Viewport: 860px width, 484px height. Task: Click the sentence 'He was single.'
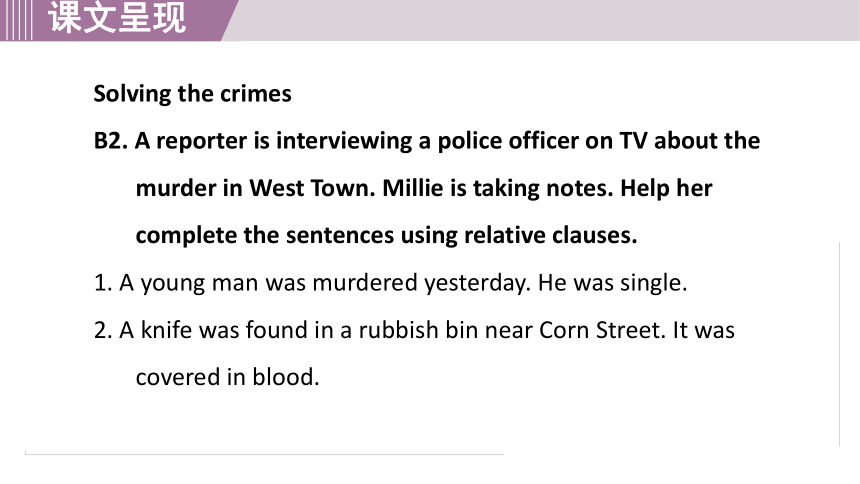tap(612, 283)
